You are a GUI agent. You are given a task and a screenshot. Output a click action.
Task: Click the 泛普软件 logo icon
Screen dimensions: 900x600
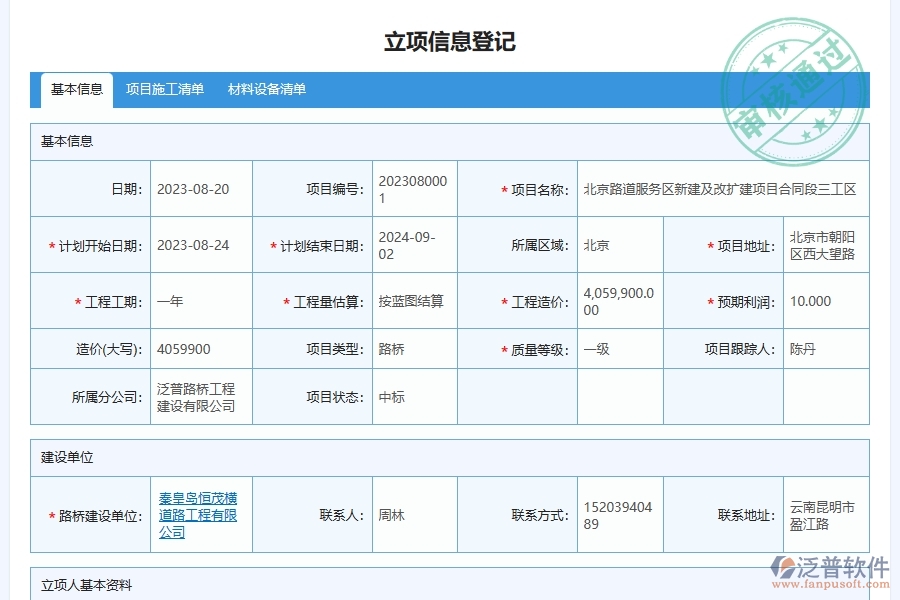785,564
